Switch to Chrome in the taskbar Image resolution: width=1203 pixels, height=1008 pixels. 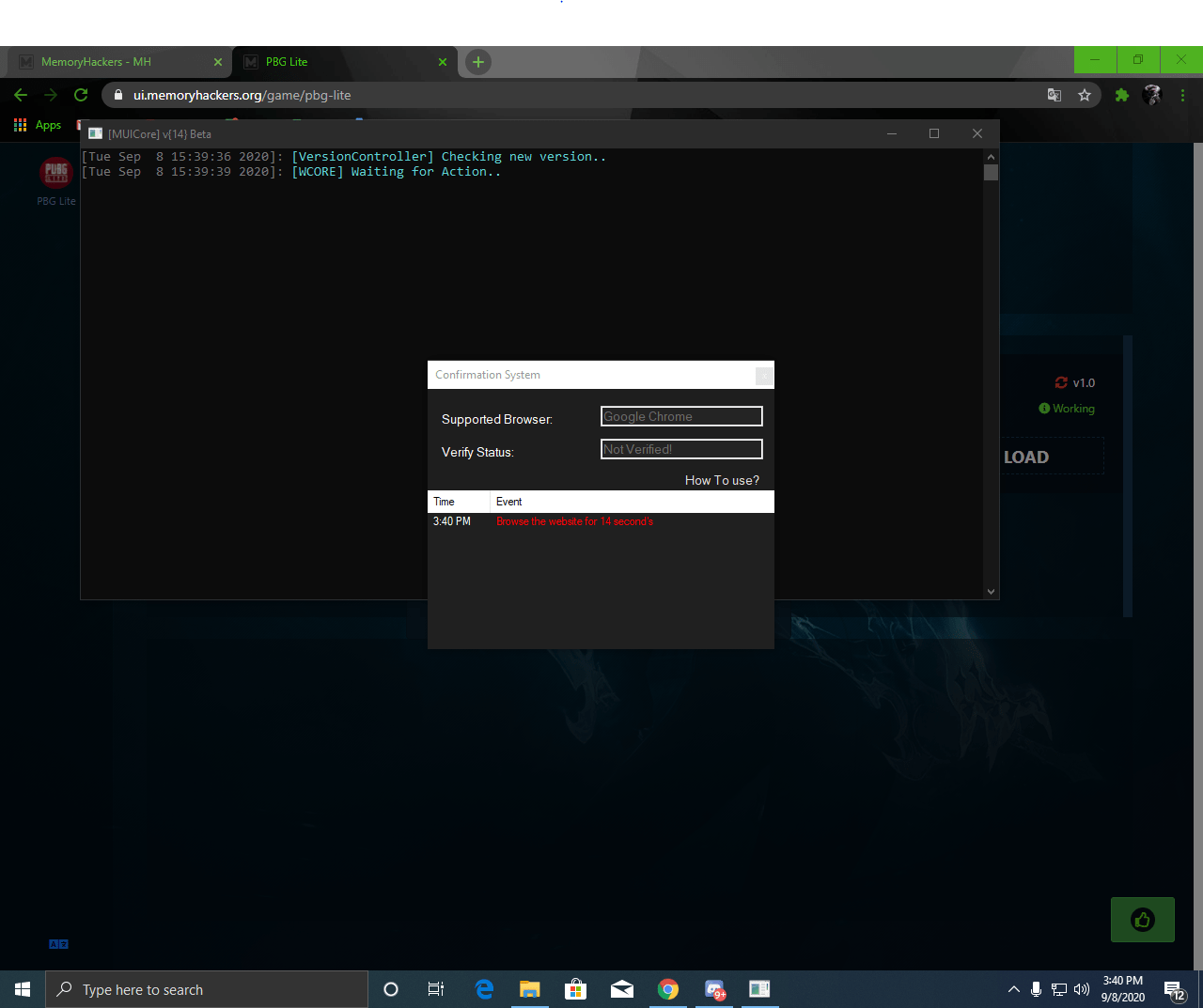(x=668, y=989)
